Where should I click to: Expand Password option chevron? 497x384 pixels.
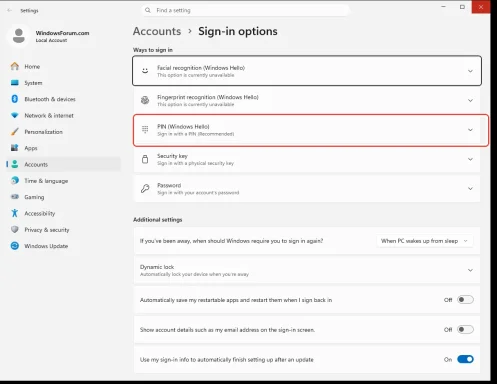click(470, 189)
